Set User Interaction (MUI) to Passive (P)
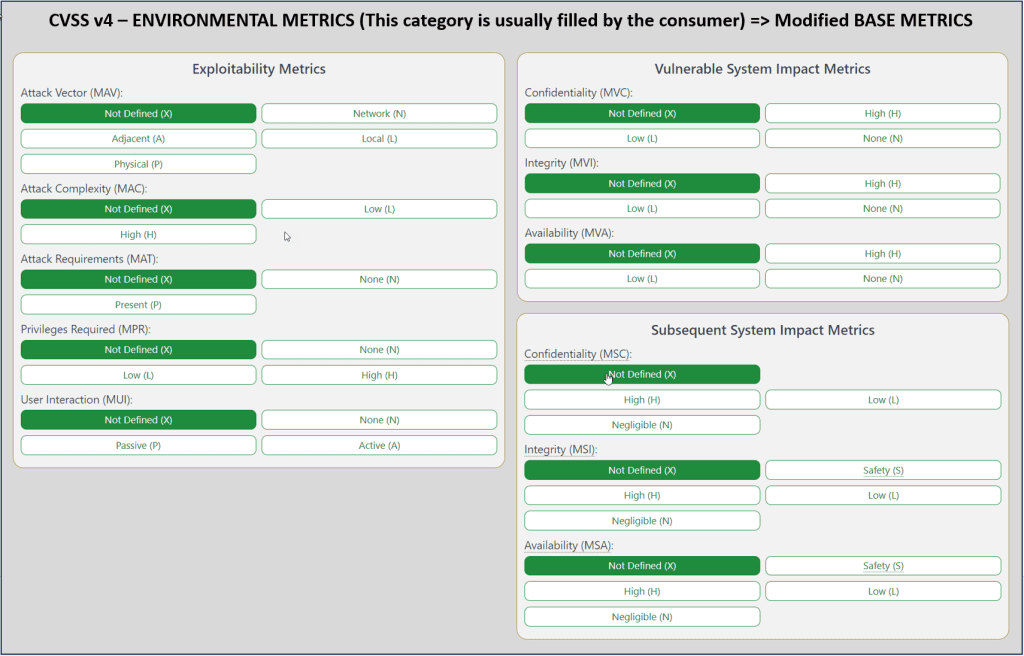The width and height of the screenshot is (1024, 656). tap(138, 446)
